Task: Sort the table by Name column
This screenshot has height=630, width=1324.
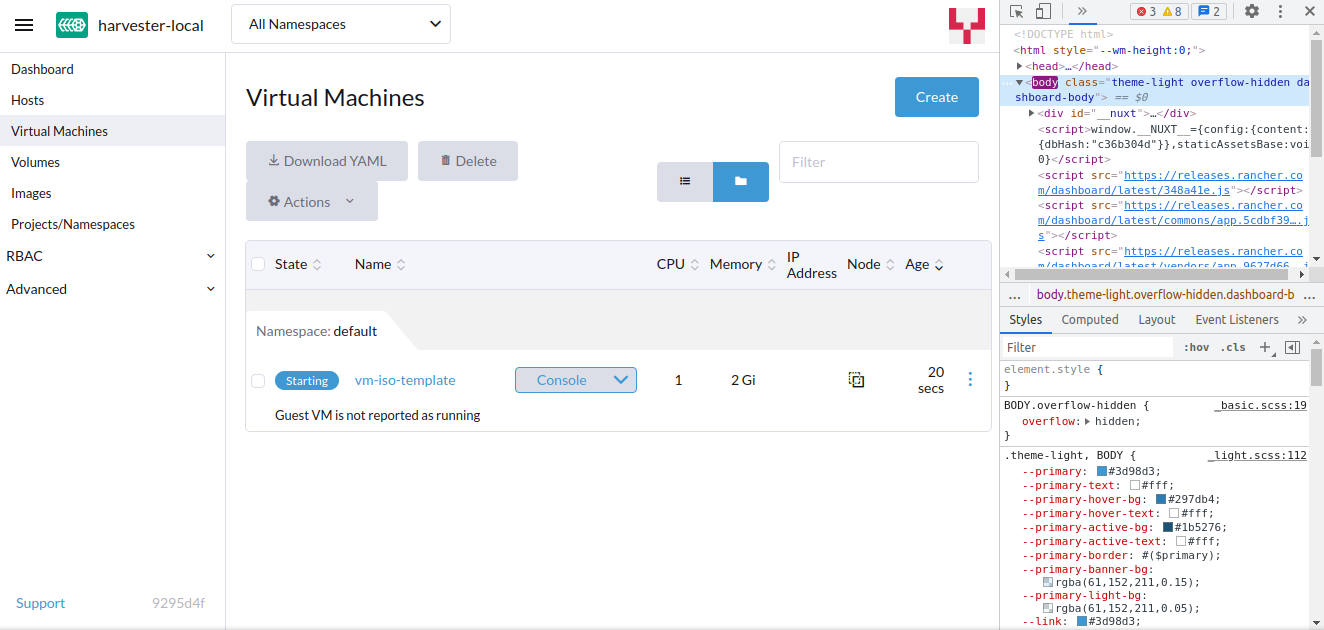Action: tap(380, 264)
